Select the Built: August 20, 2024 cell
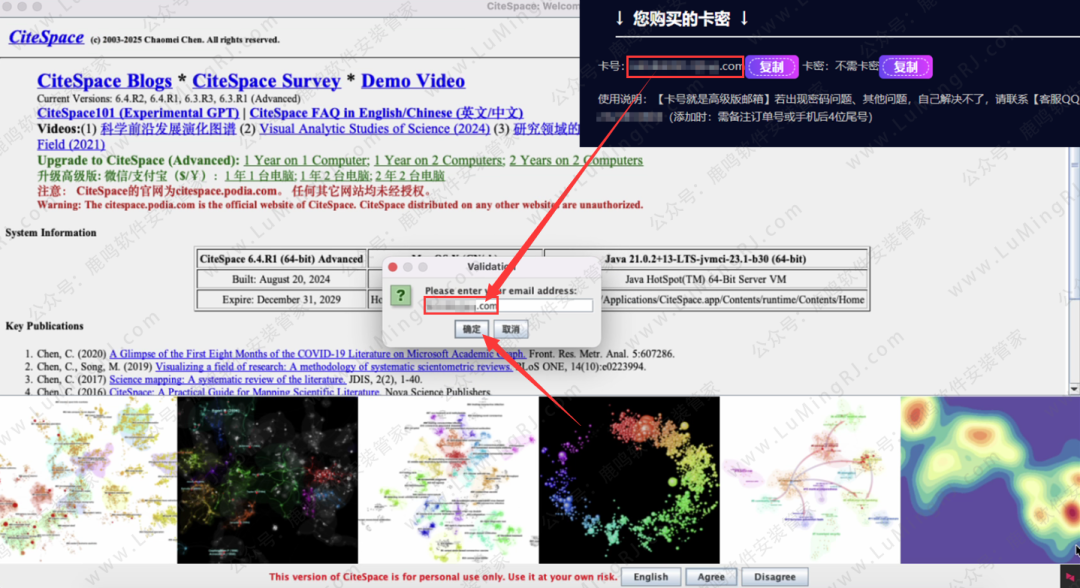 (x=281, y=280)
